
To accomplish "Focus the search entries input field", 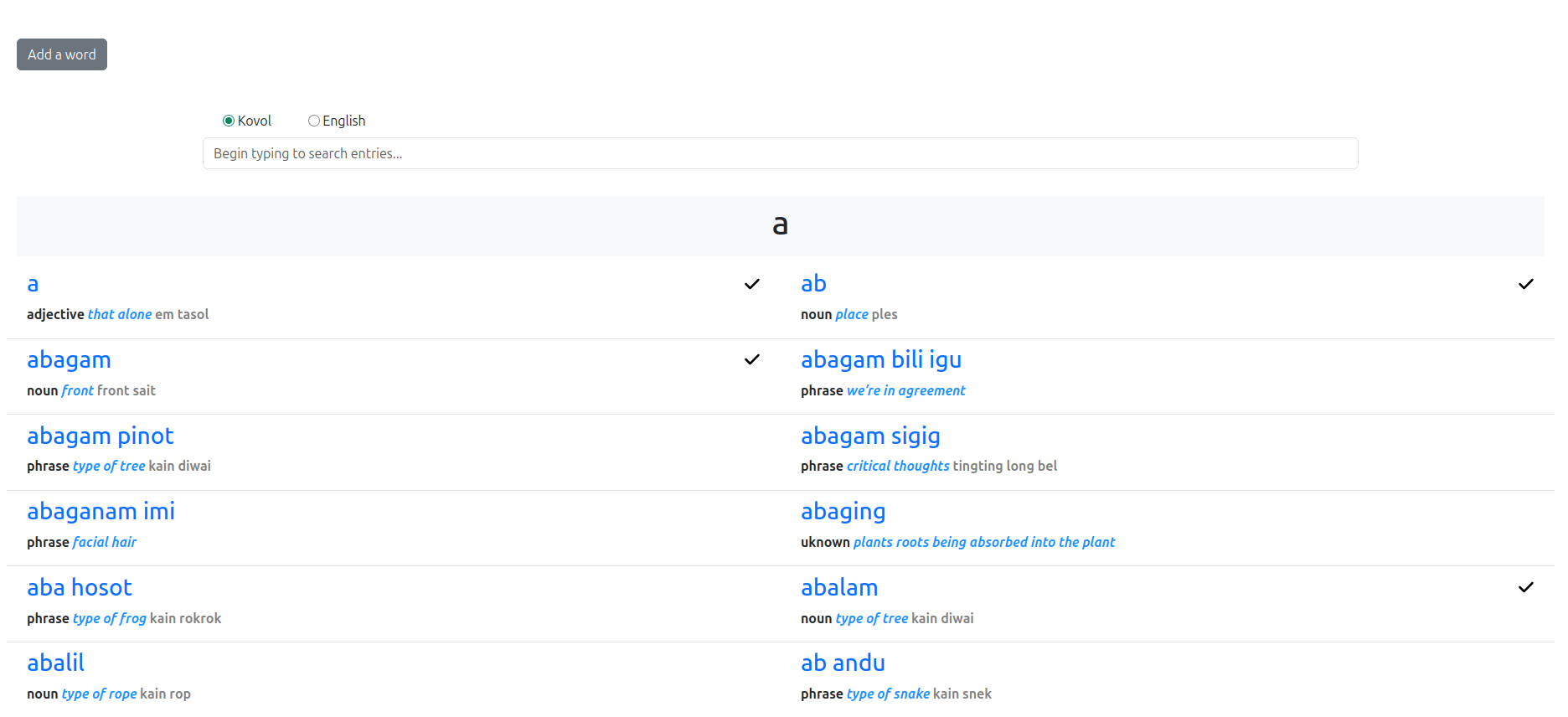I will pyautogui.click(x=780, y=153).
